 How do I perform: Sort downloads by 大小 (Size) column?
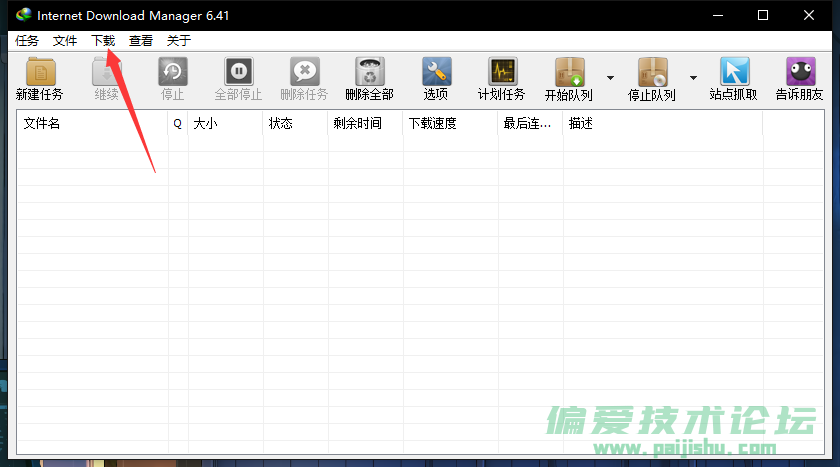[x=225, y=123]
